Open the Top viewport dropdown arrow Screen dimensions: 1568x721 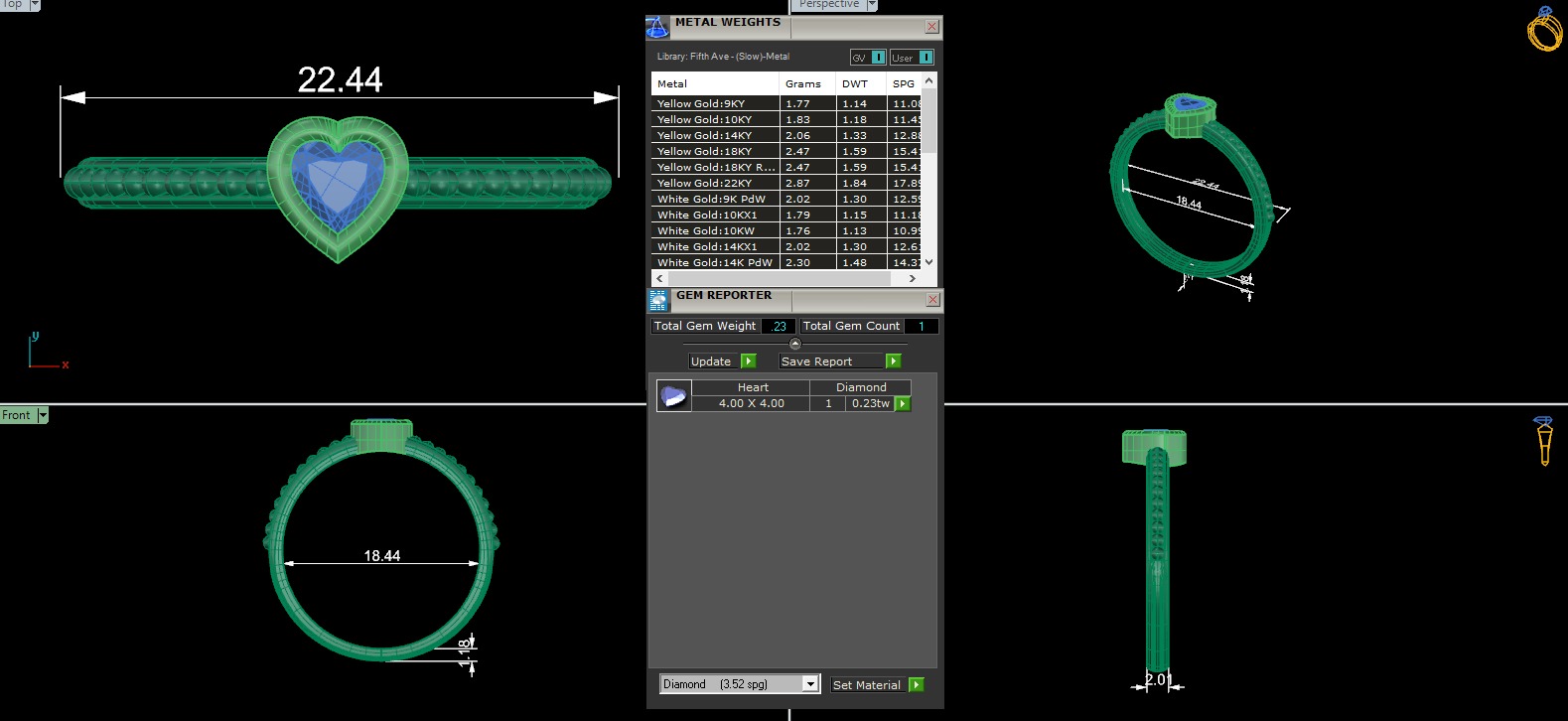pyautogui.click(x=35, y=5)
